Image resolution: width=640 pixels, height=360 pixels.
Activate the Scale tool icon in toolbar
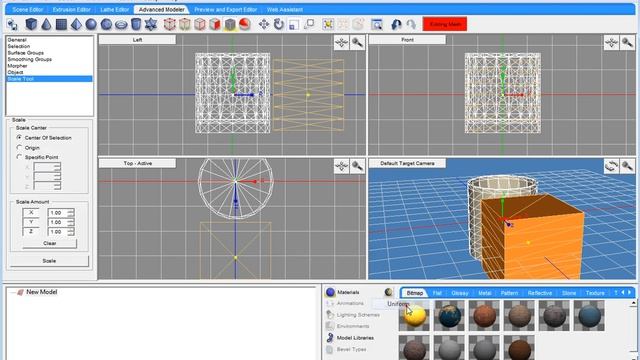tap(293, 24)
